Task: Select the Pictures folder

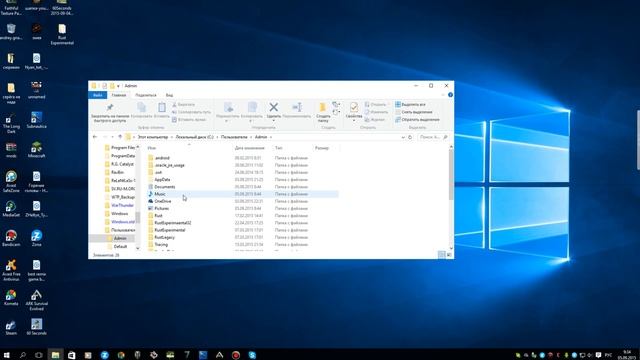Action: pyautogui.click(x=161, y=209)
